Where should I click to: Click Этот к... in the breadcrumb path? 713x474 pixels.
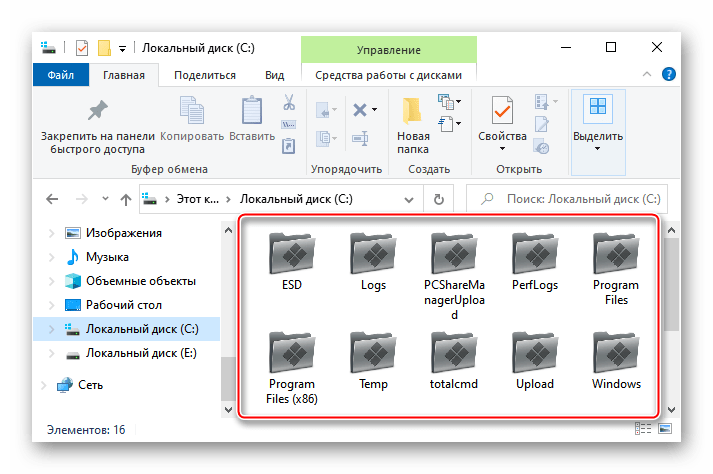tap(197, 199)
